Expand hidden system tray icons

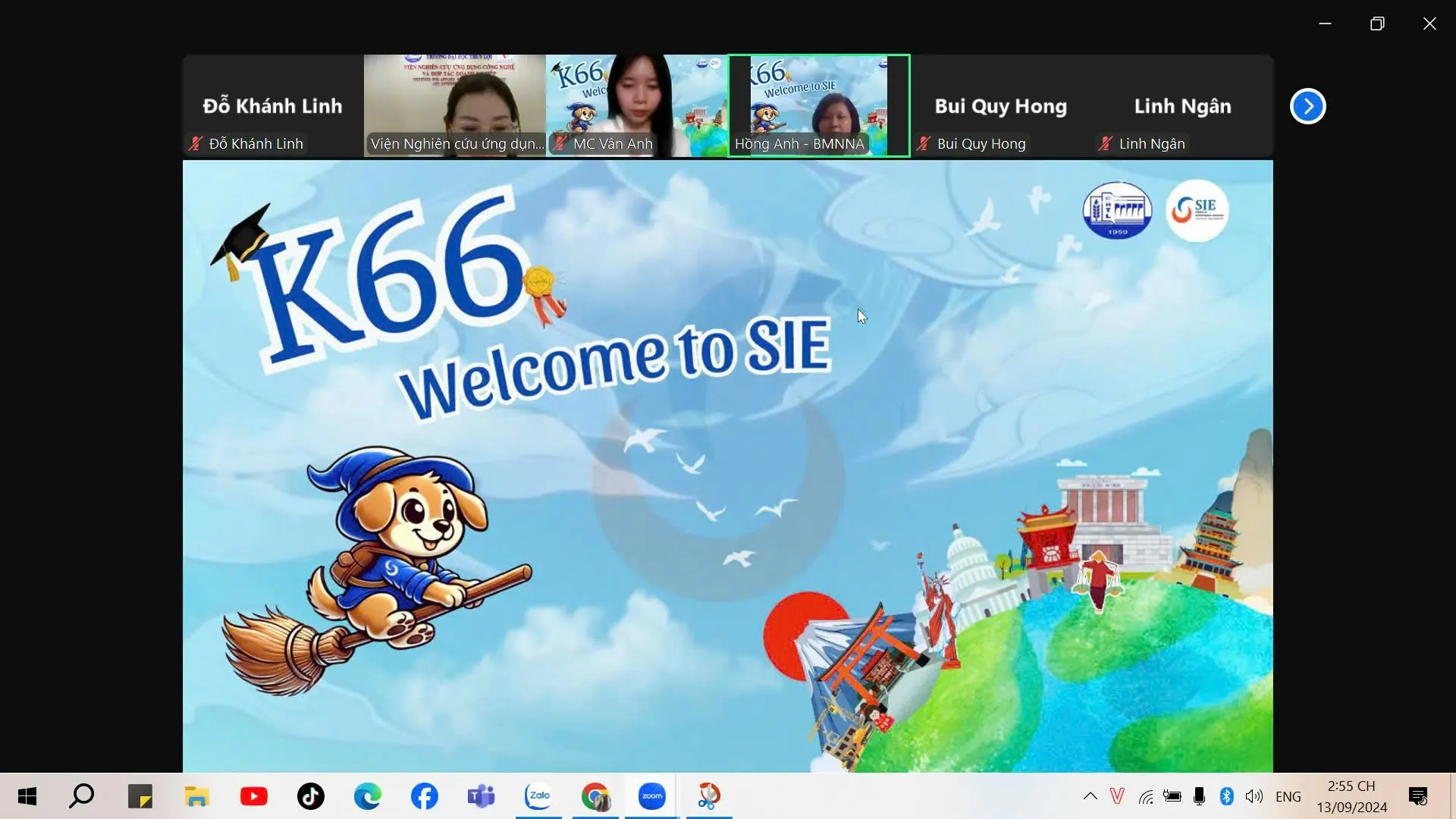click(x=1090, y=795)
